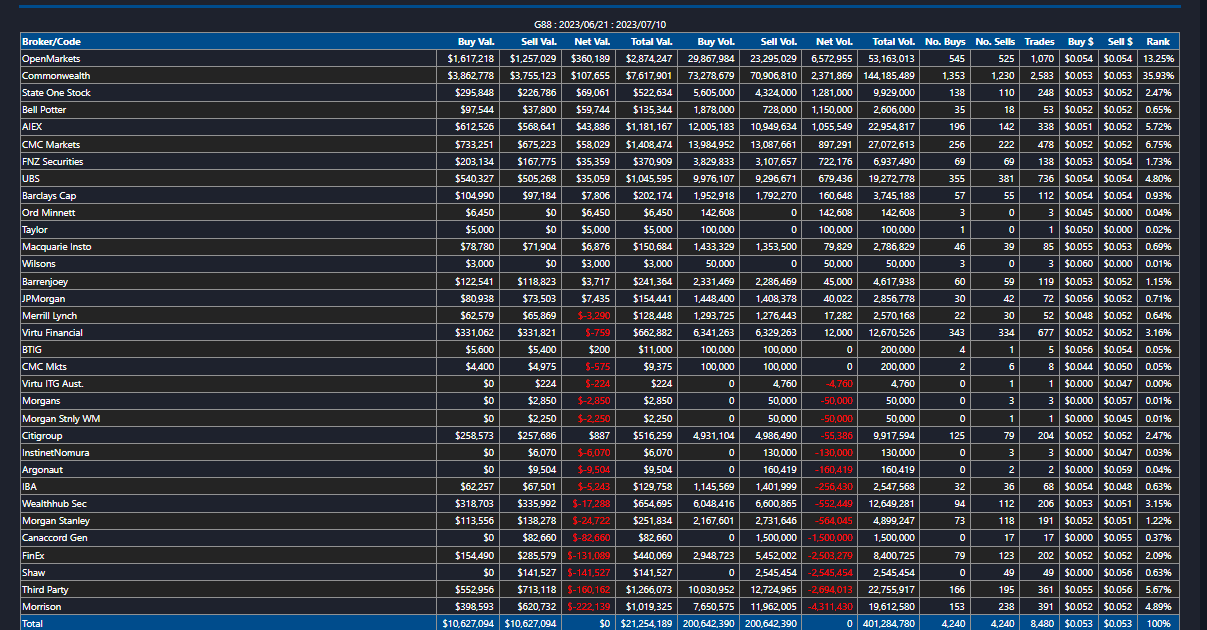The height and width of the screenshot is (630, 1207).
Task: Select the Merrill Lynch broker
Action: point(49,316)
